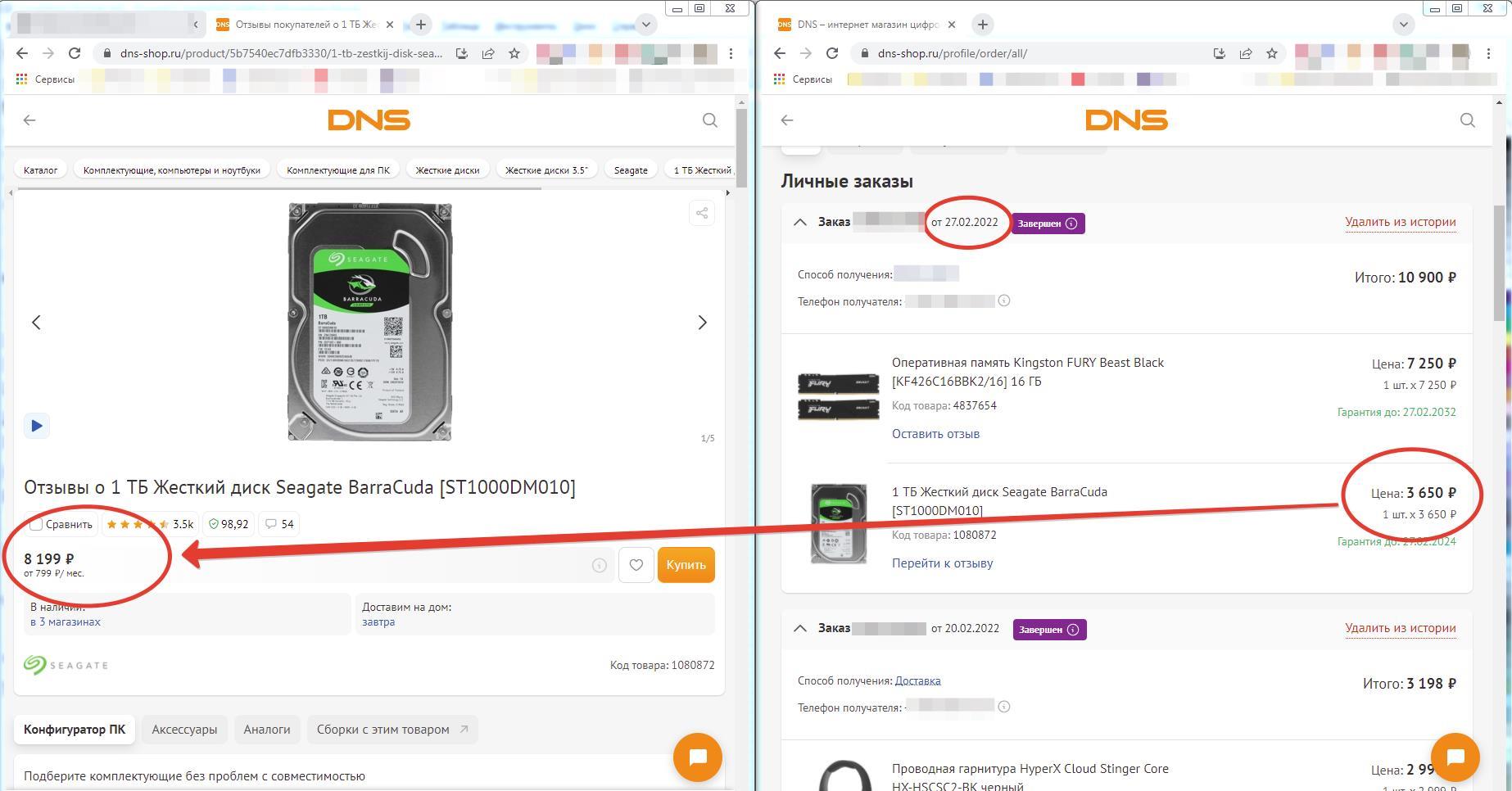Click Перейти к отзыву for the Seagate disk
Image resolution: width=1512 pixels, height=791 pixels.
point(943,563)
